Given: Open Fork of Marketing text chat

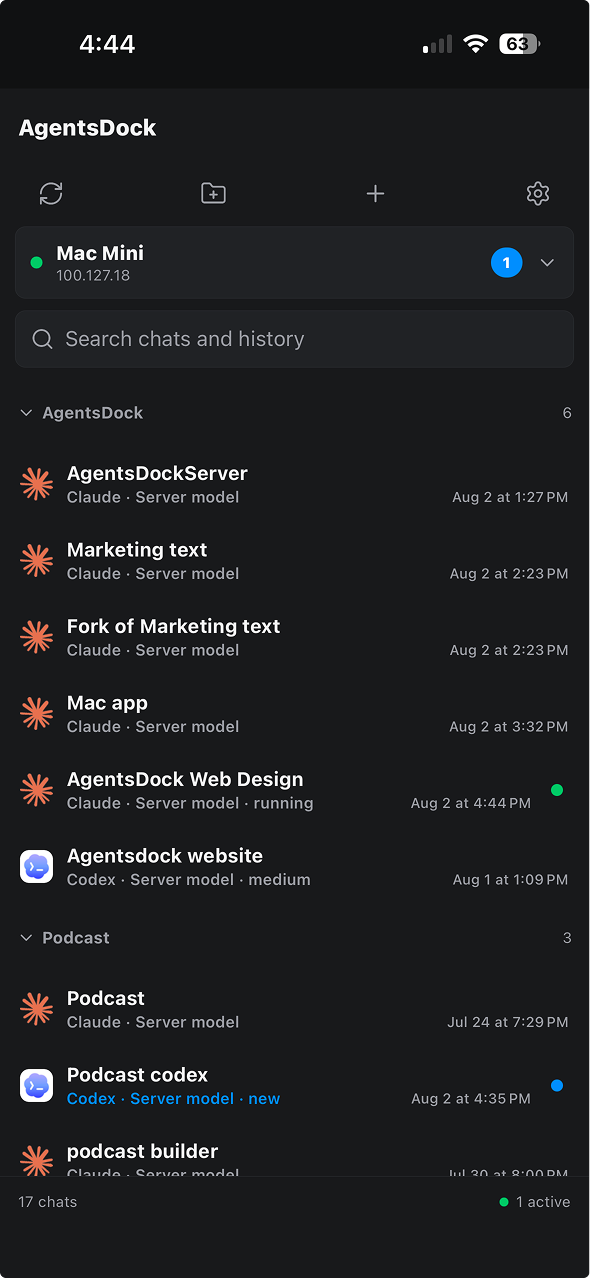Looking at the screenshot, I should point(294,637).
